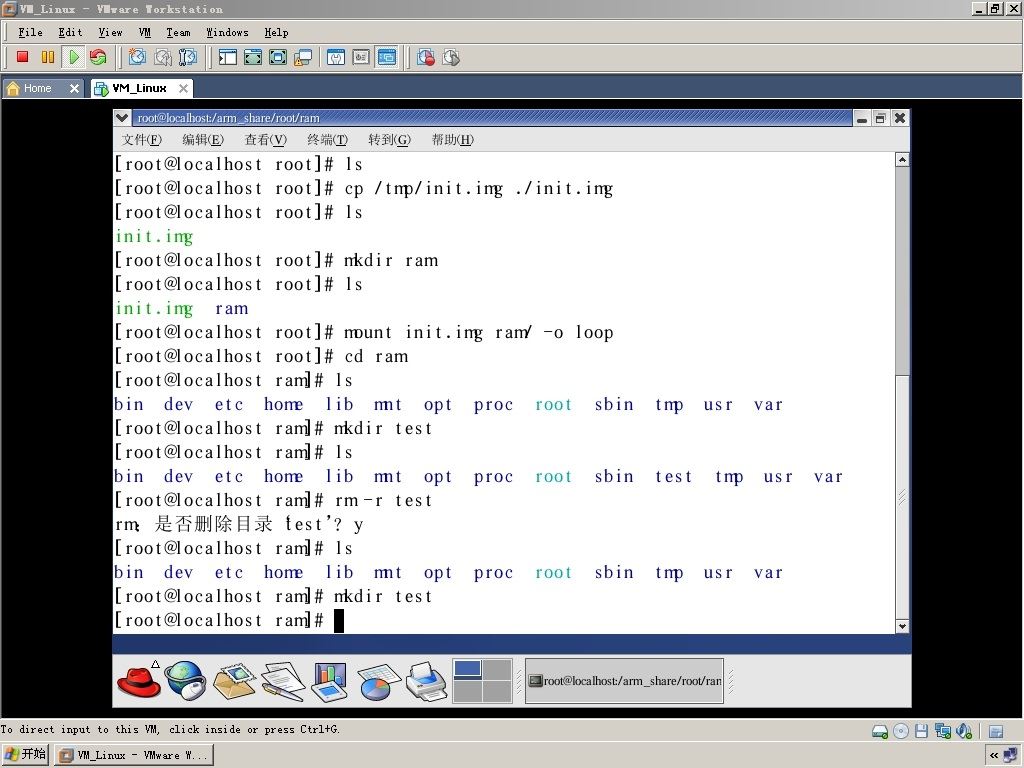
Task: Click the terminal title bar root@localhost:/arm_share/root/ram
Action: [x=493, y=118]
